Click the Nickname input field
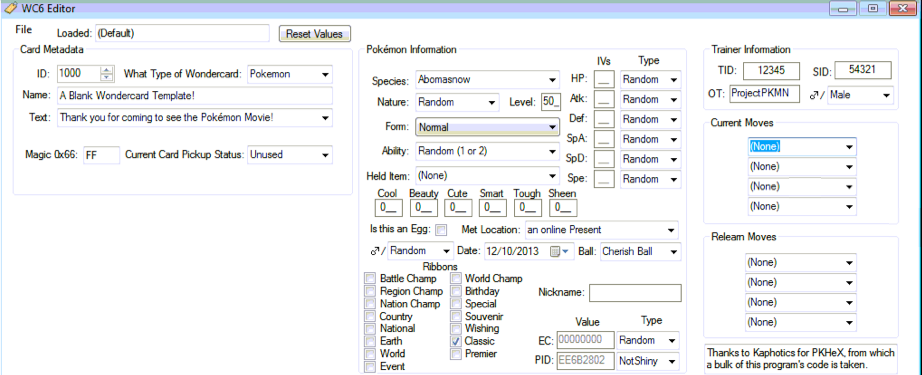 [x=635, y=293]
